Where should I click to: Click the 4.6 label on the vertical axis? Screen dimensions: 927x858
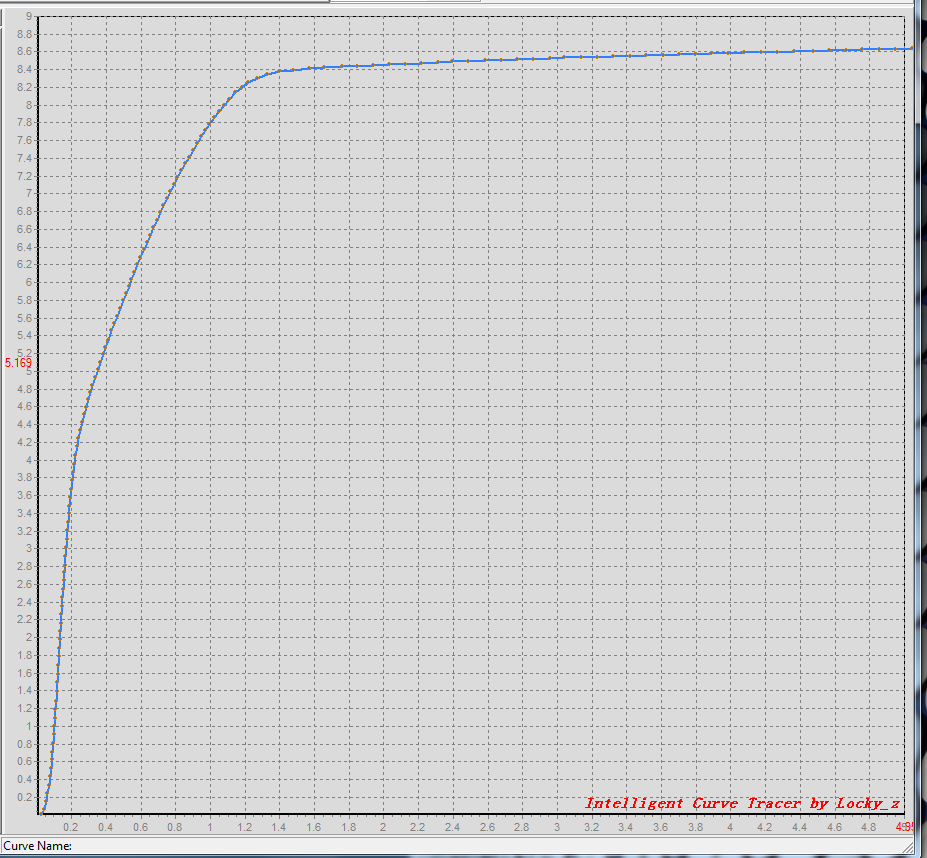pos(24,406)
